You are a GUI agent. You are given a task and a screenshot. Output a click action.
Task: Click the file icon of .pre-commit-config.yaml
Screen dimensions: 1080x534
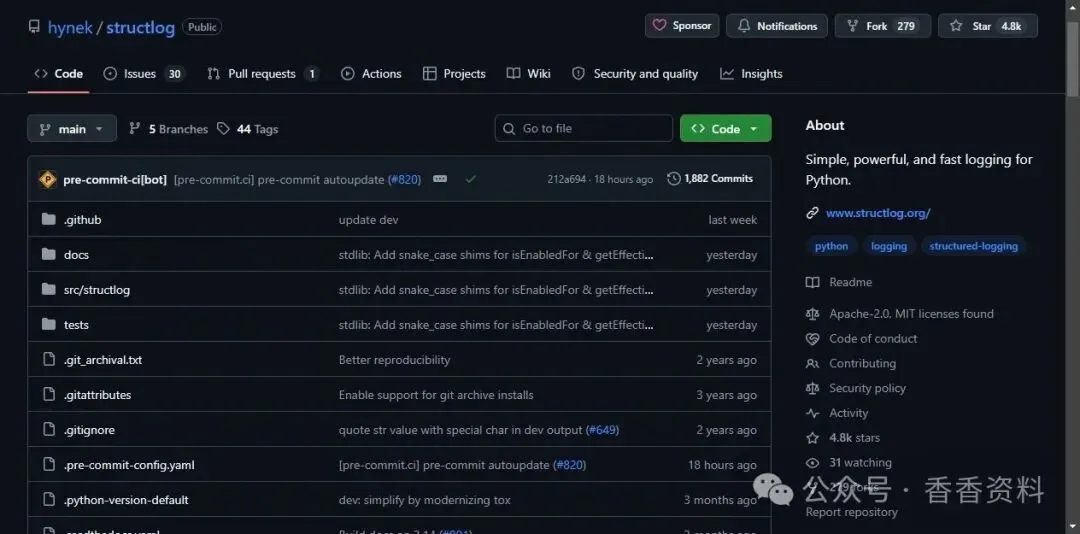(48, 465)
